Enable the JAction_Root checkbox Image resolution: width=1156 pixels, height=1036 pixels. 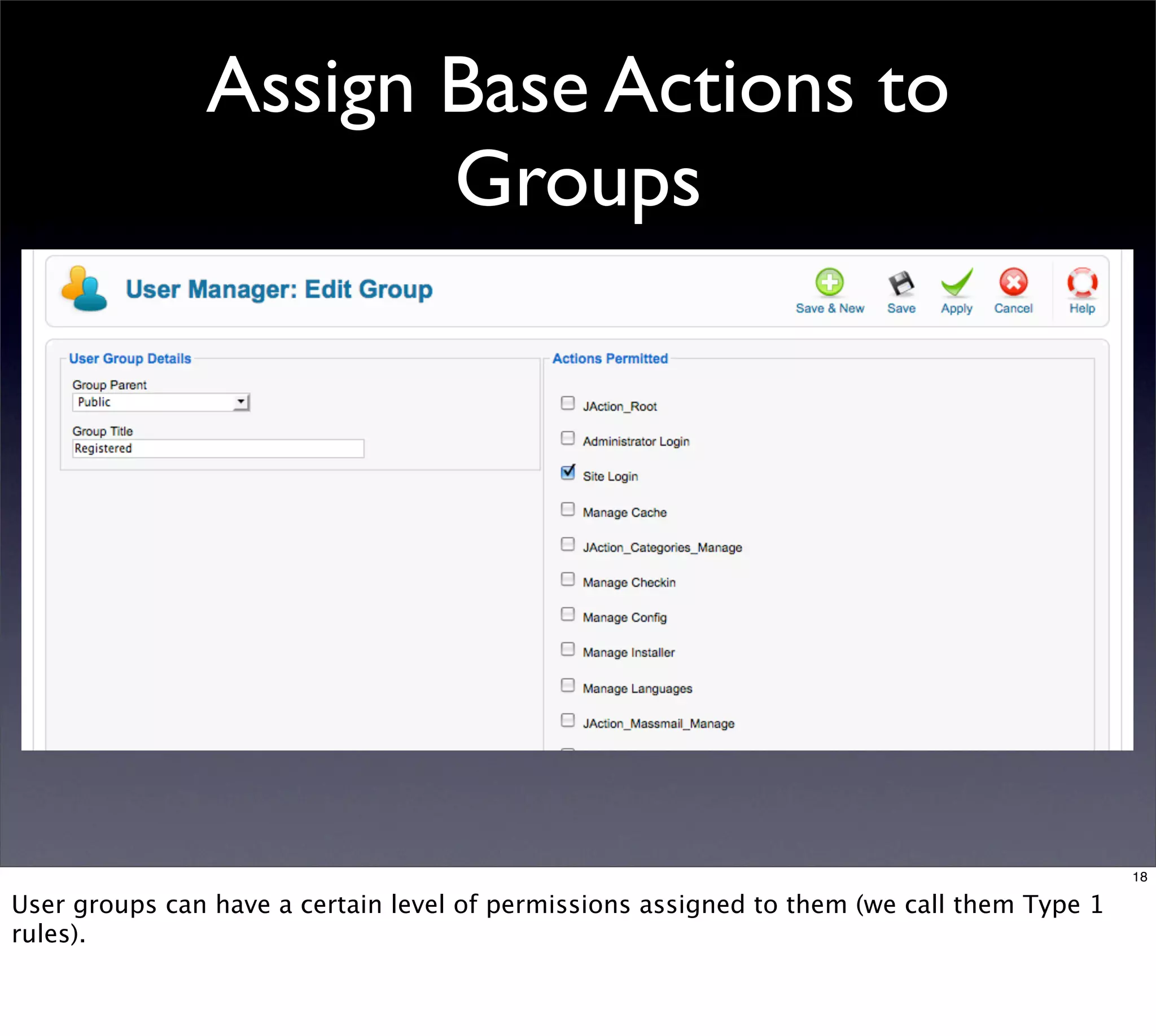568,403
